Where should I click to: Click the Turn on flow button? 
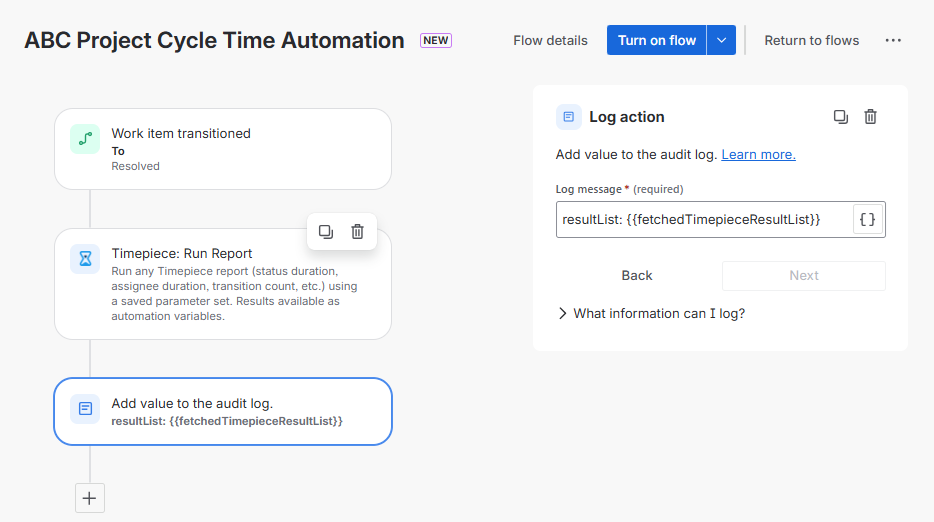(x=656, y=40)
